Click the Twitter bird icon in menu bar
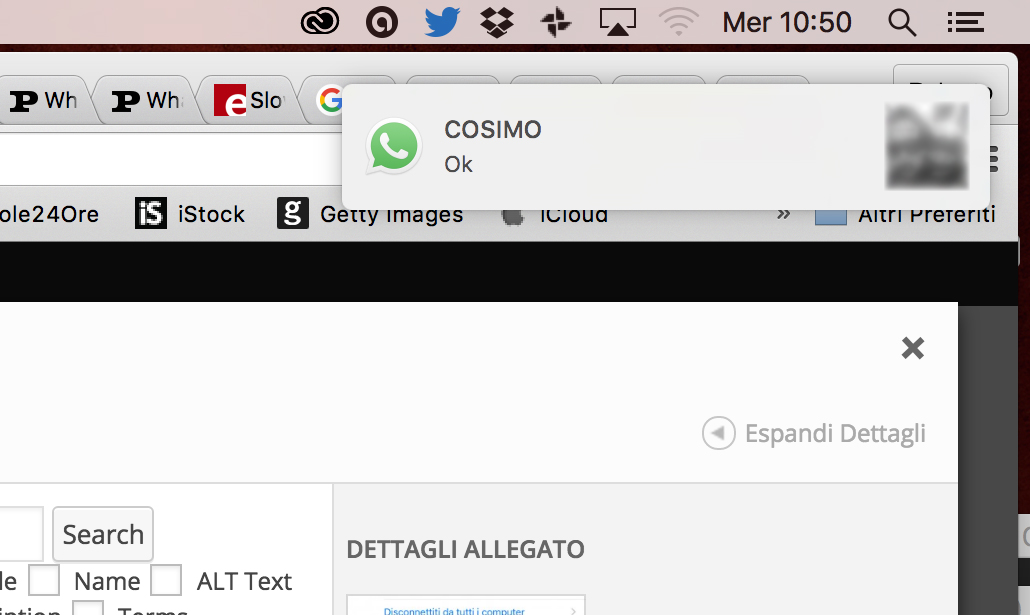 coord(441,22)
